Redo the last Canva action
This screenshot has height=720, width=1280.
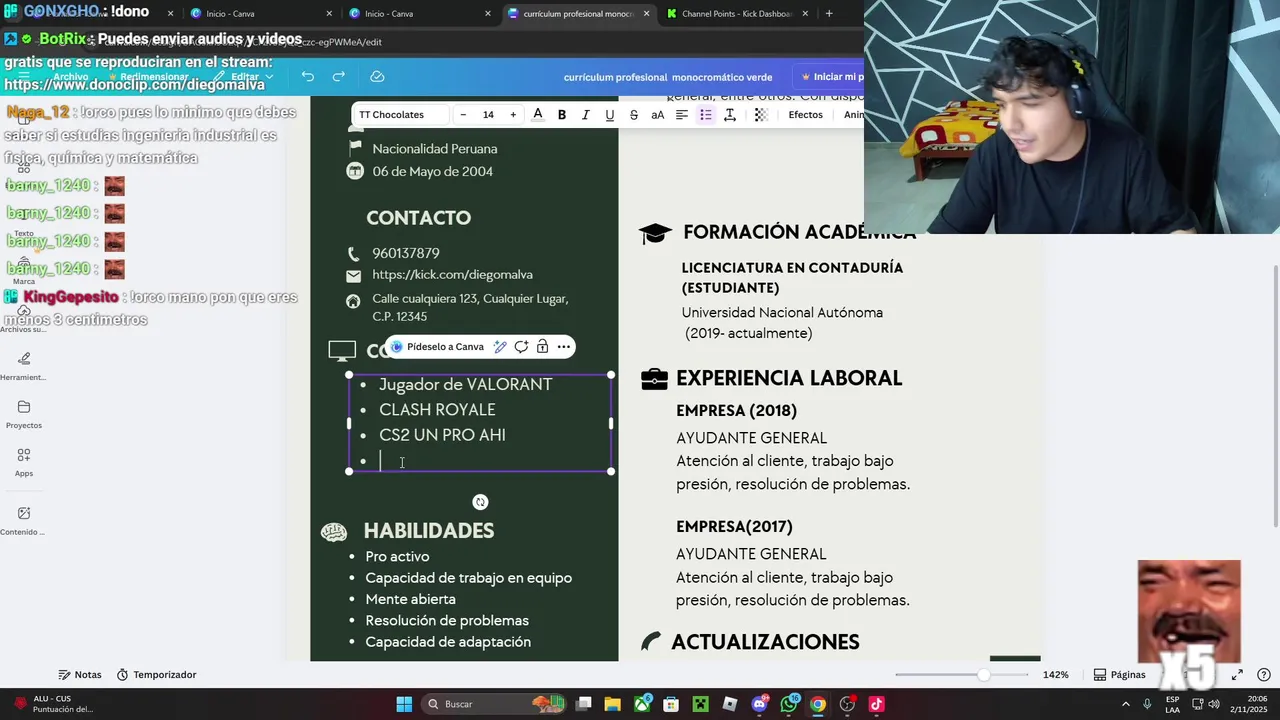click(x=338, y=77)
